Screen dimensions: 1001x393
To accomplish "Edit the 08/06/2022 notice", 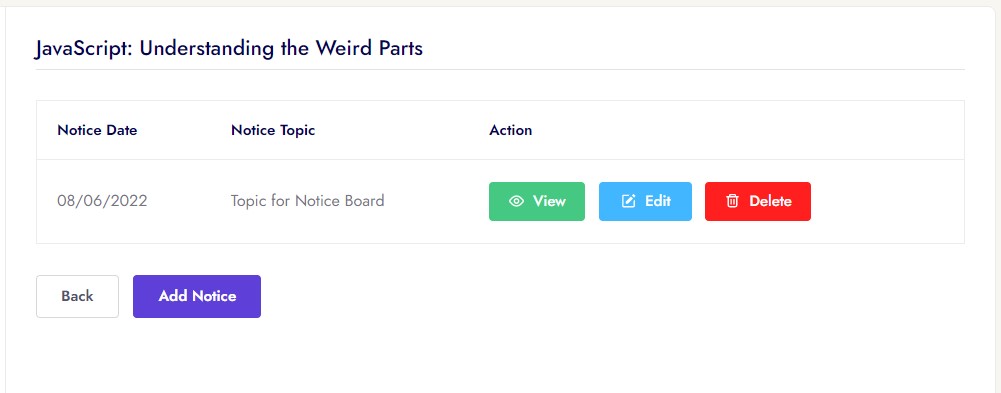I will point(645,202).
